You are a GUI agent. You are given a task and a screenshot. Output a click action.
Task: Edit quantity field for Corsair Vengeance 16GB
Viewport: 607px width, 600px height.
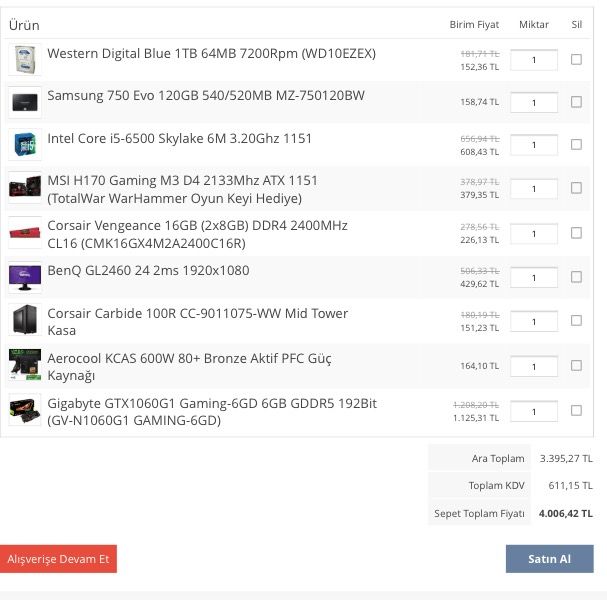coord(534,234)
